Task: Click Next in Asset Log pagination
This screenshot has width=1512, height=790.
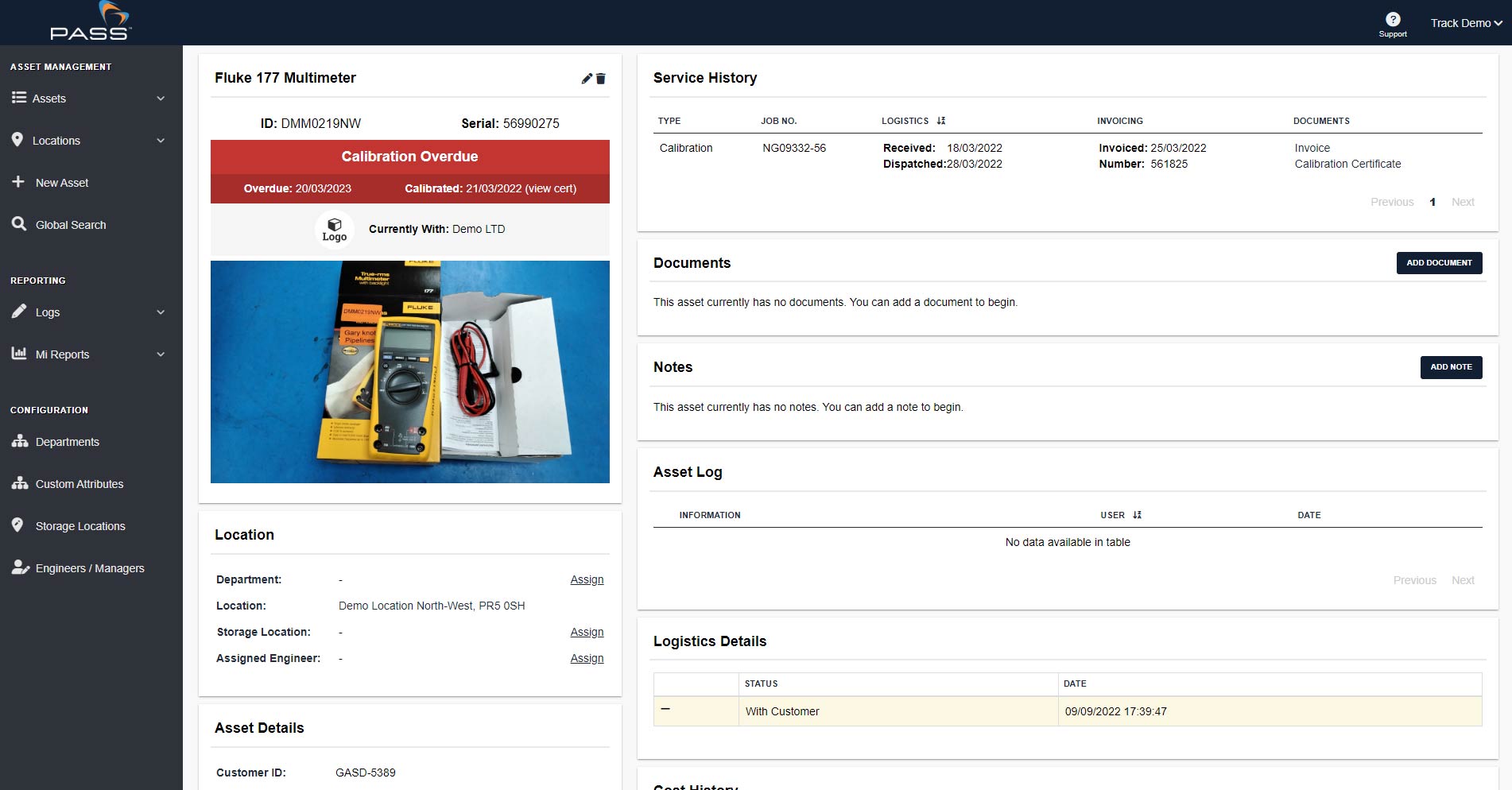Action: point(1463,580)
